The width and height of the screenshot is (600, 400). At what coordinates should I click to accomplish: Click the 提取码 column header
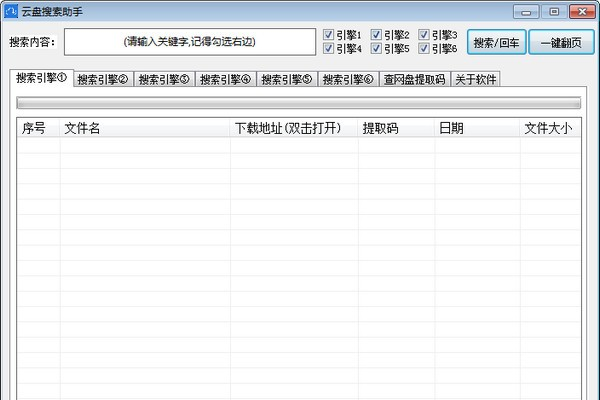(x=396, y=128)
